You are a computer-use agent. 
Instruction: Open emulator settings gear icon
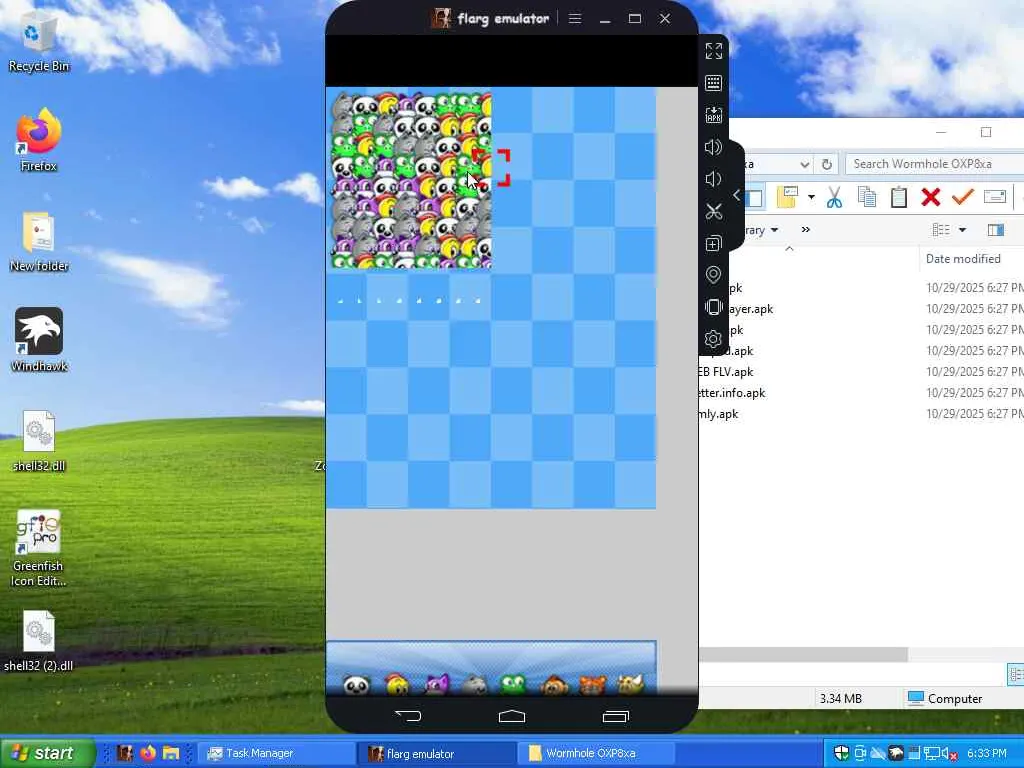click(714, 339)
